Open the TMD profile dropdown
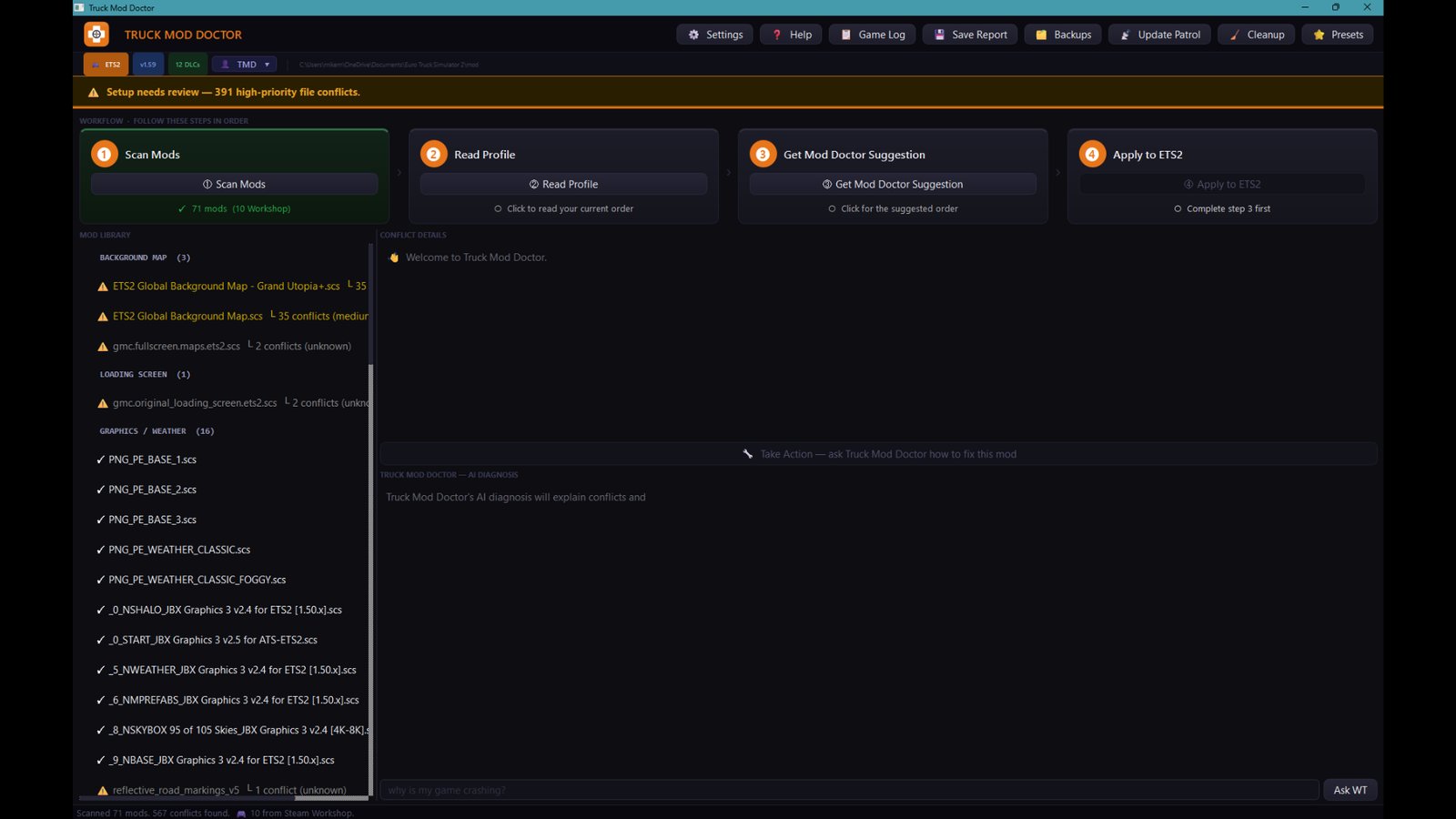This screenshot has width=1456, height=819. (245, 65)
